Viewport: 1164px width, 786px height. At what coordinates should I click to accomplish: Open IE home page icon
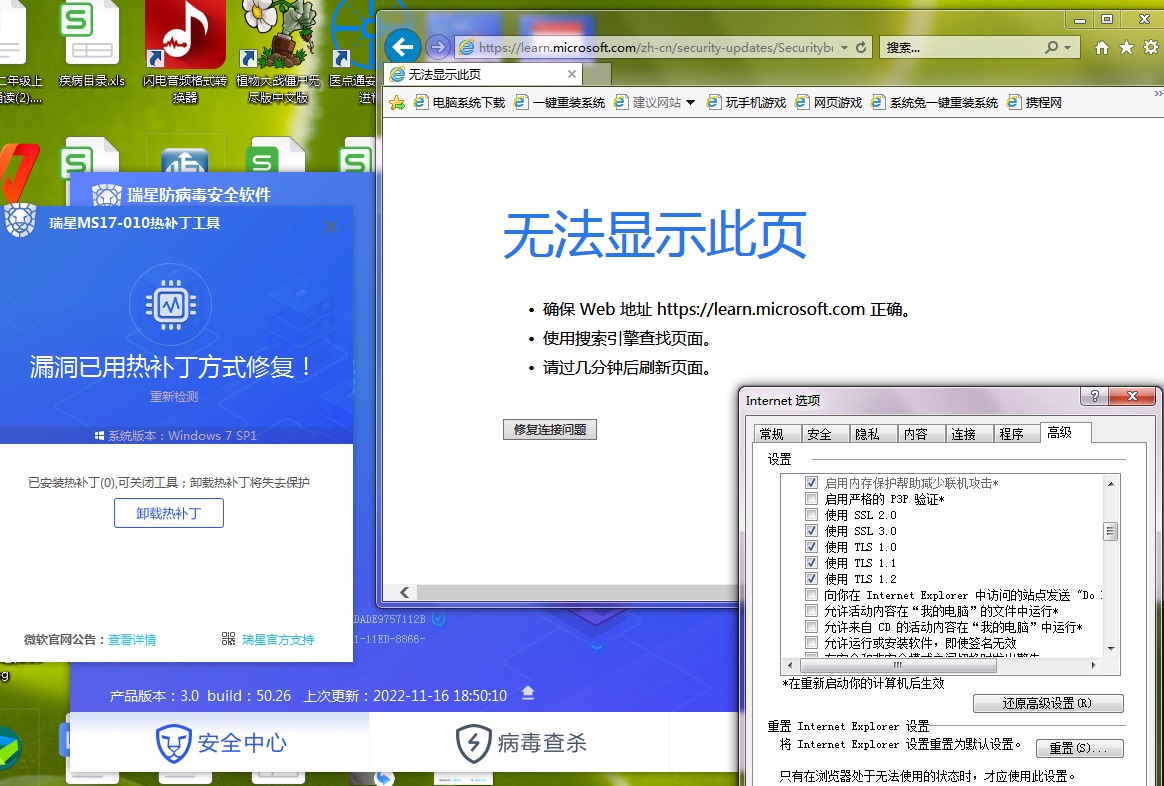(1102, 48)
